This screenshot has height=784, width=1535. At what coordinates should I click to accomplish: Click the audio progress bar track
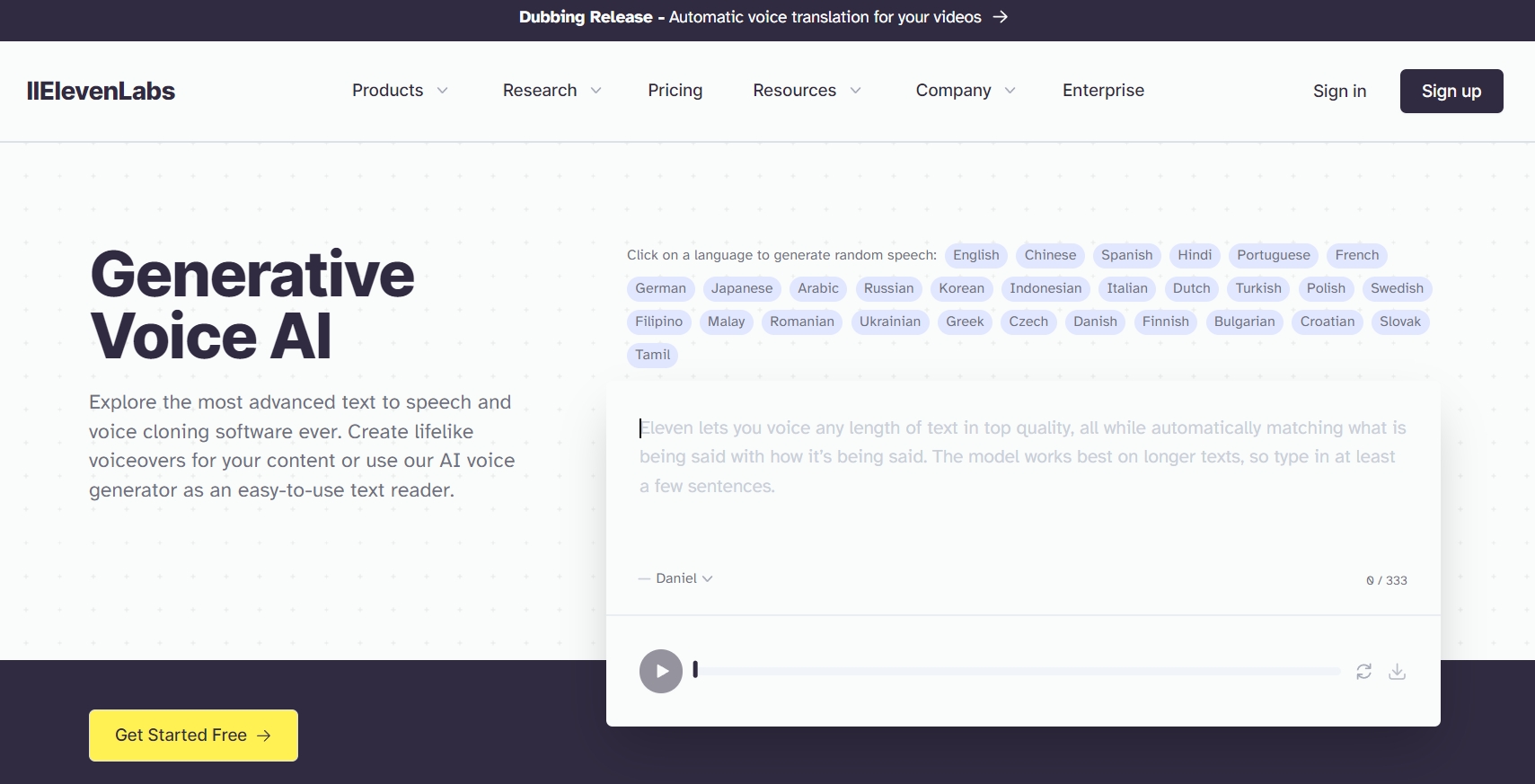[1017, 672]
